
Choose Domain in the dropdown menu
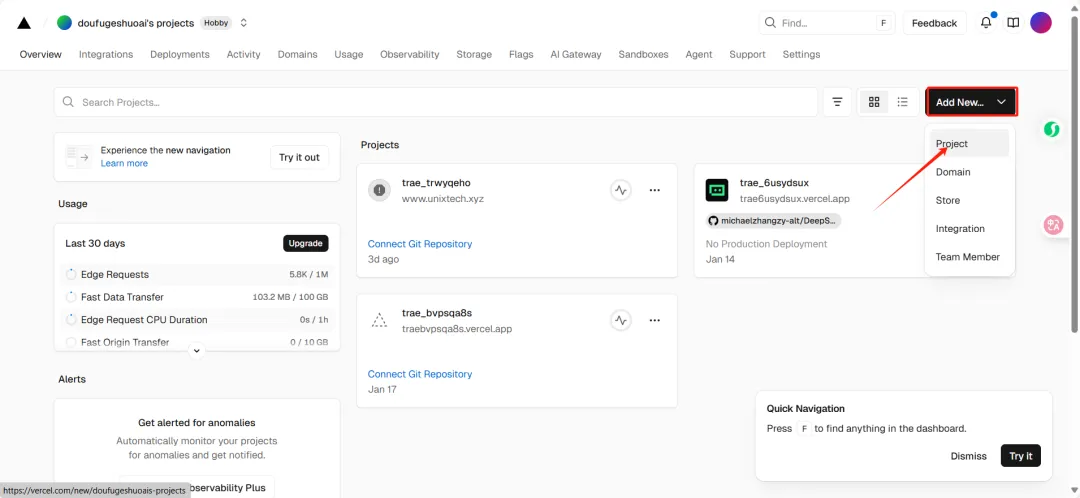[x=953, y=172]
